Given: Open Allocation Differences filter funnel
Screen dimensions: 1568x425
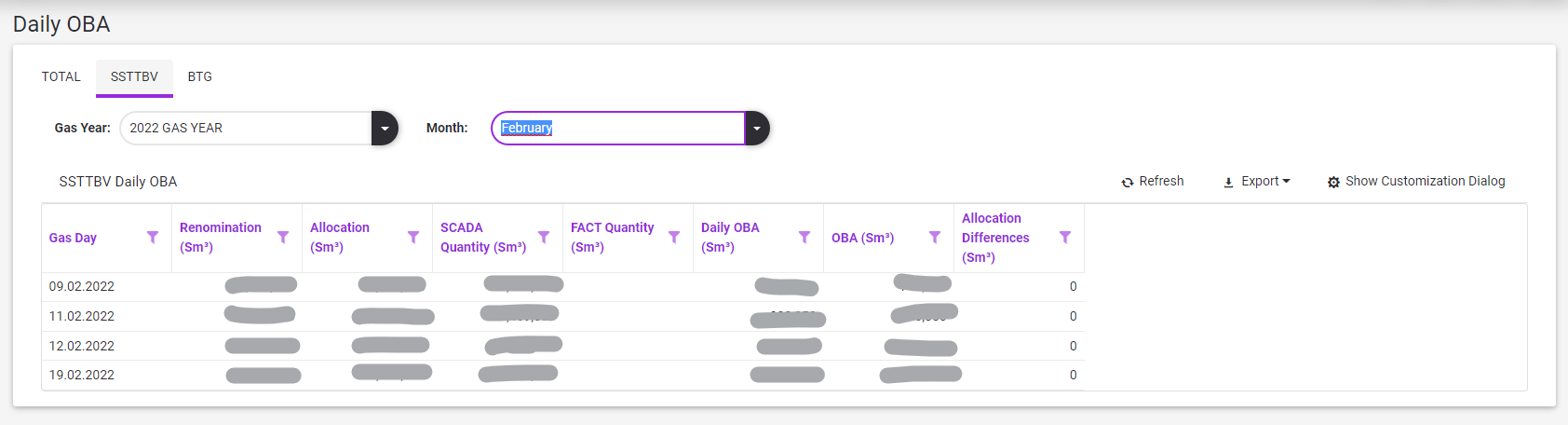Looking at the screenshot, I should pos(1065,238).
